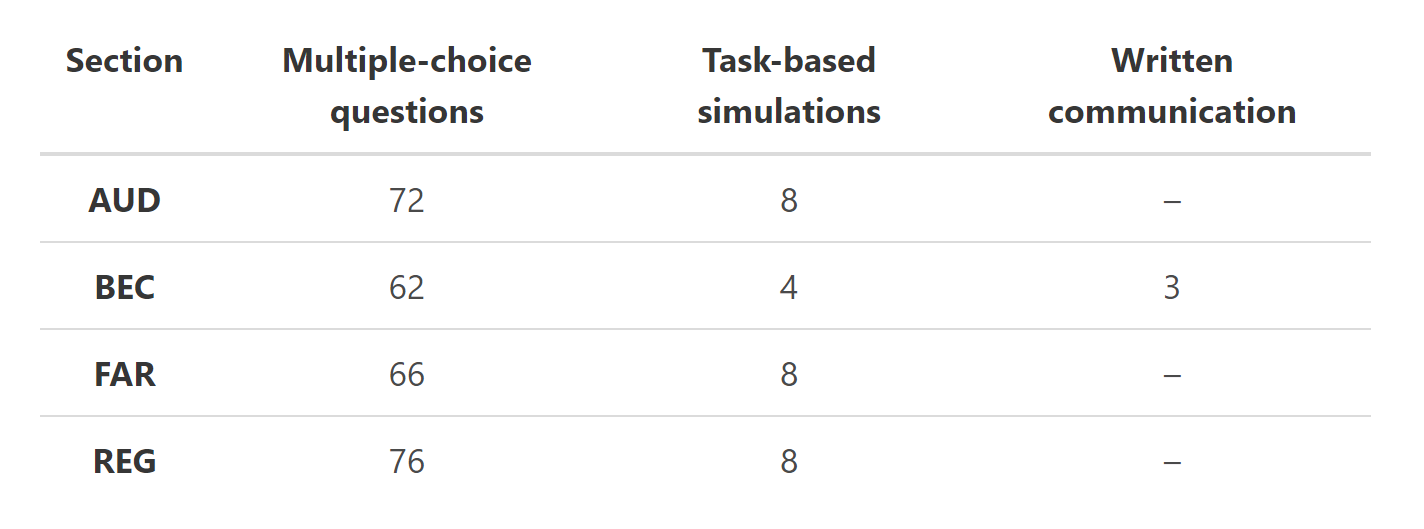The height and width of the screenshot is (529, 1424).
Task: Select the value 62 in the BEC row
Action: [407, 288]
